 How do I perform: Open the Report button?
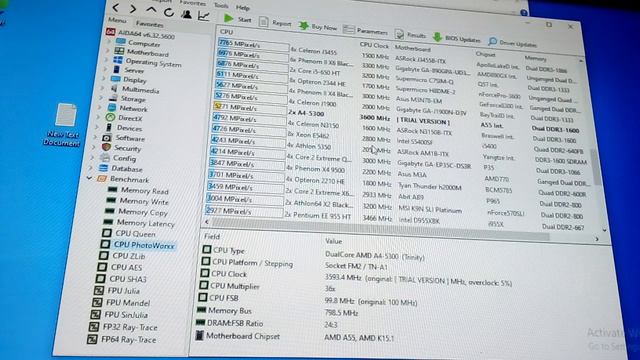pyautogui.click(x=275, y=22)
